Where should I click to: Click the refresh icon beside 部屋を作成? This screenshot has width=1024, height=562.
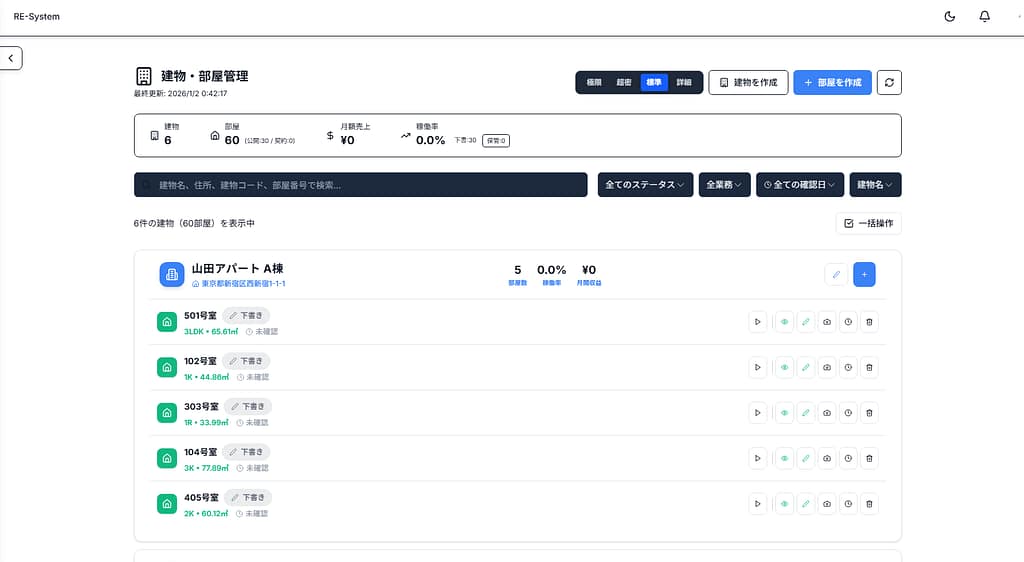click(889, 82)
